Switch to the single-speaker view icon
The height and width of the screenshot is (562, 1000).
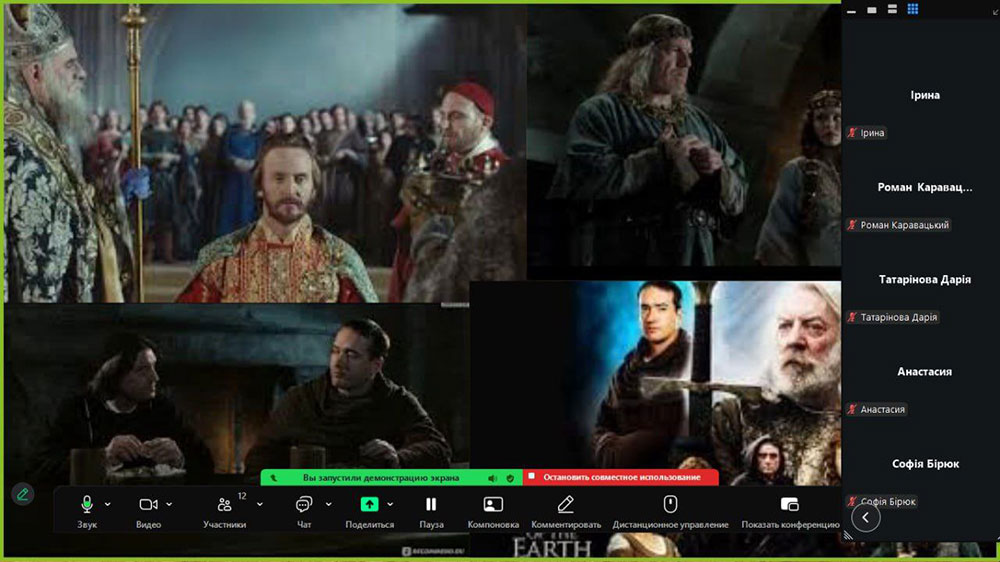tap(872, 9)
